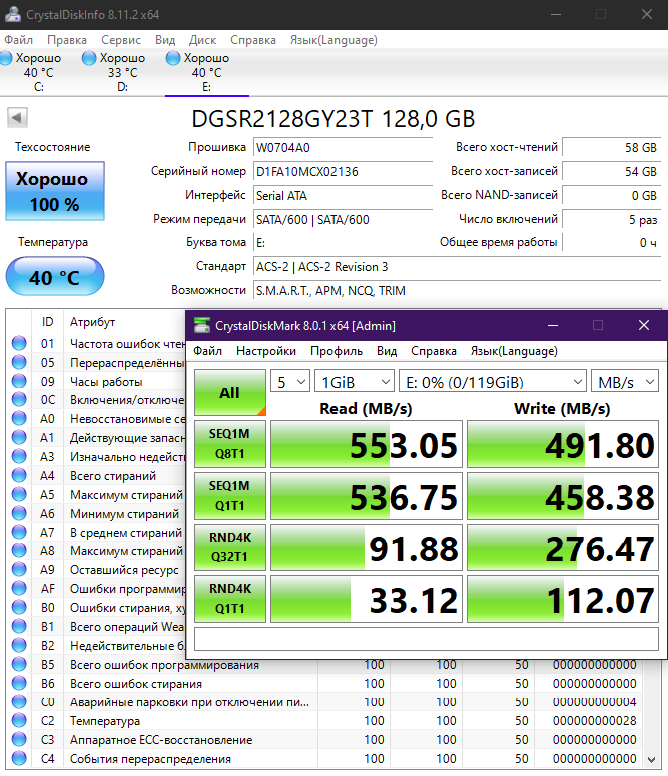Expand the 1GiB test size dropdown
The height and width of the screenshot is (776, 668).
coord(352,381)
